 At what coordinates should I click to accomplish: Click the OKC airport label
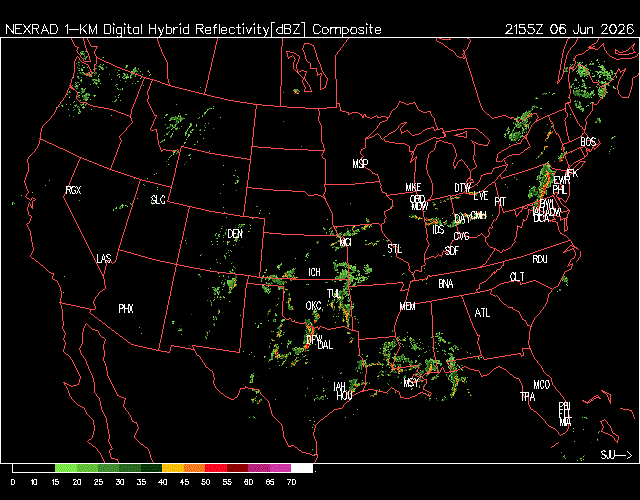pyautogui.click(x=313, y=306)
